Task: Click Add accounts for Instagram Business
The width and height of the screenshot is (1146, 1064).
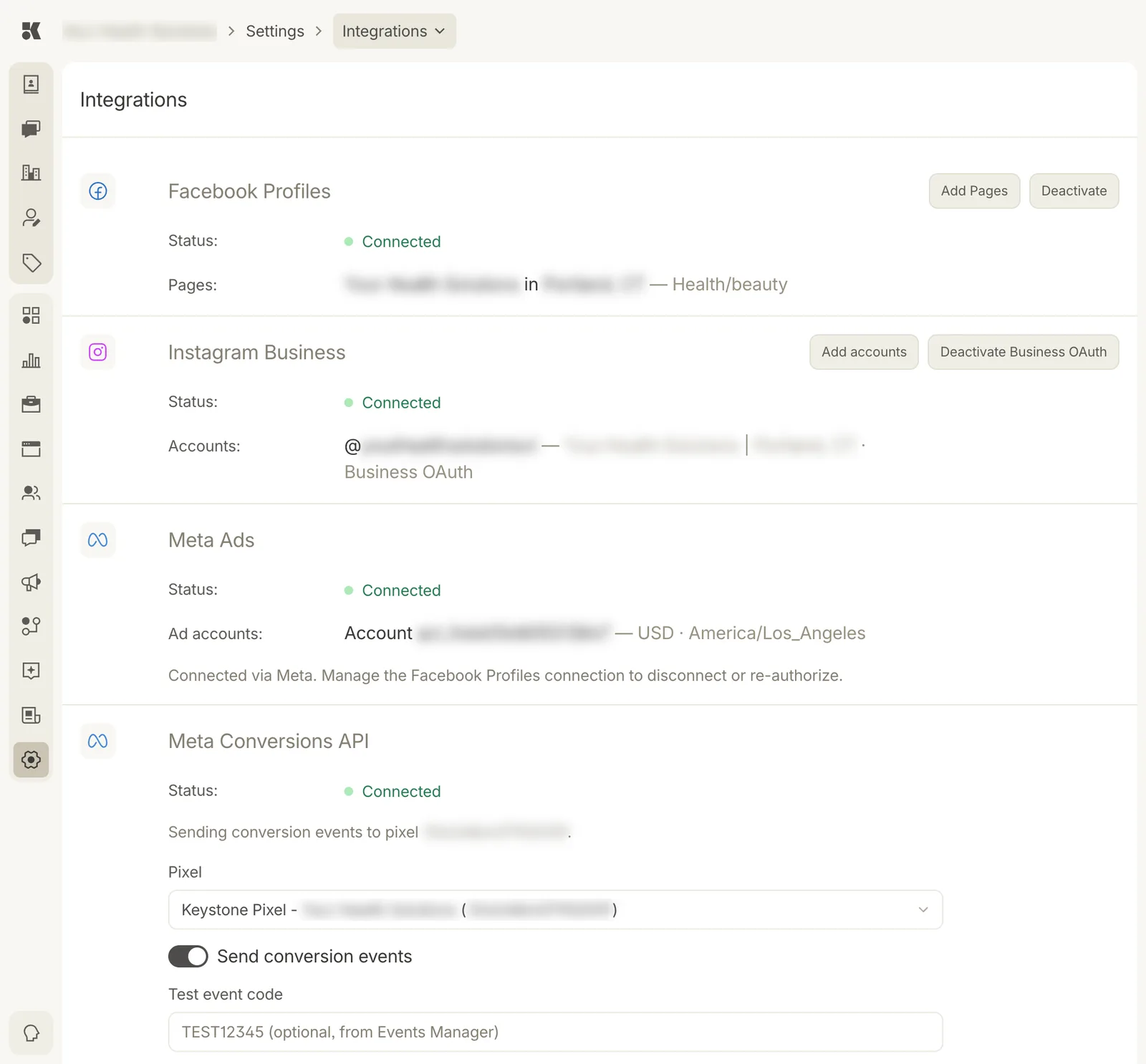Action: [864, 353]
